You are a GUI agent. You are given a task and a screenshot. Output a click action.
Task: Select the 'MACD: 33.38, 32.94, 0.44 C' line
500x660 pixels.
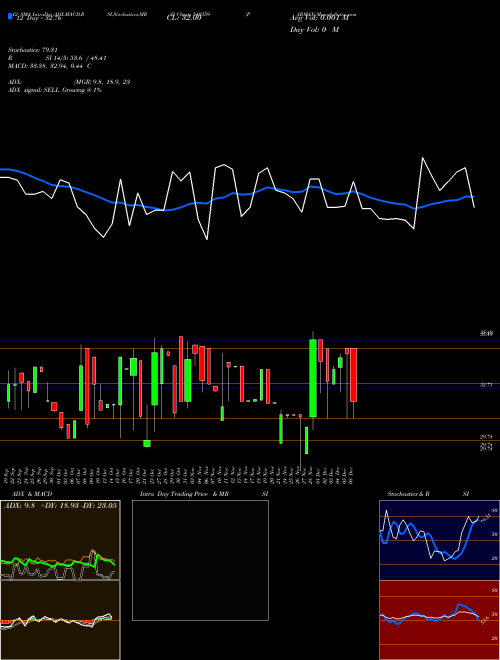49,66
